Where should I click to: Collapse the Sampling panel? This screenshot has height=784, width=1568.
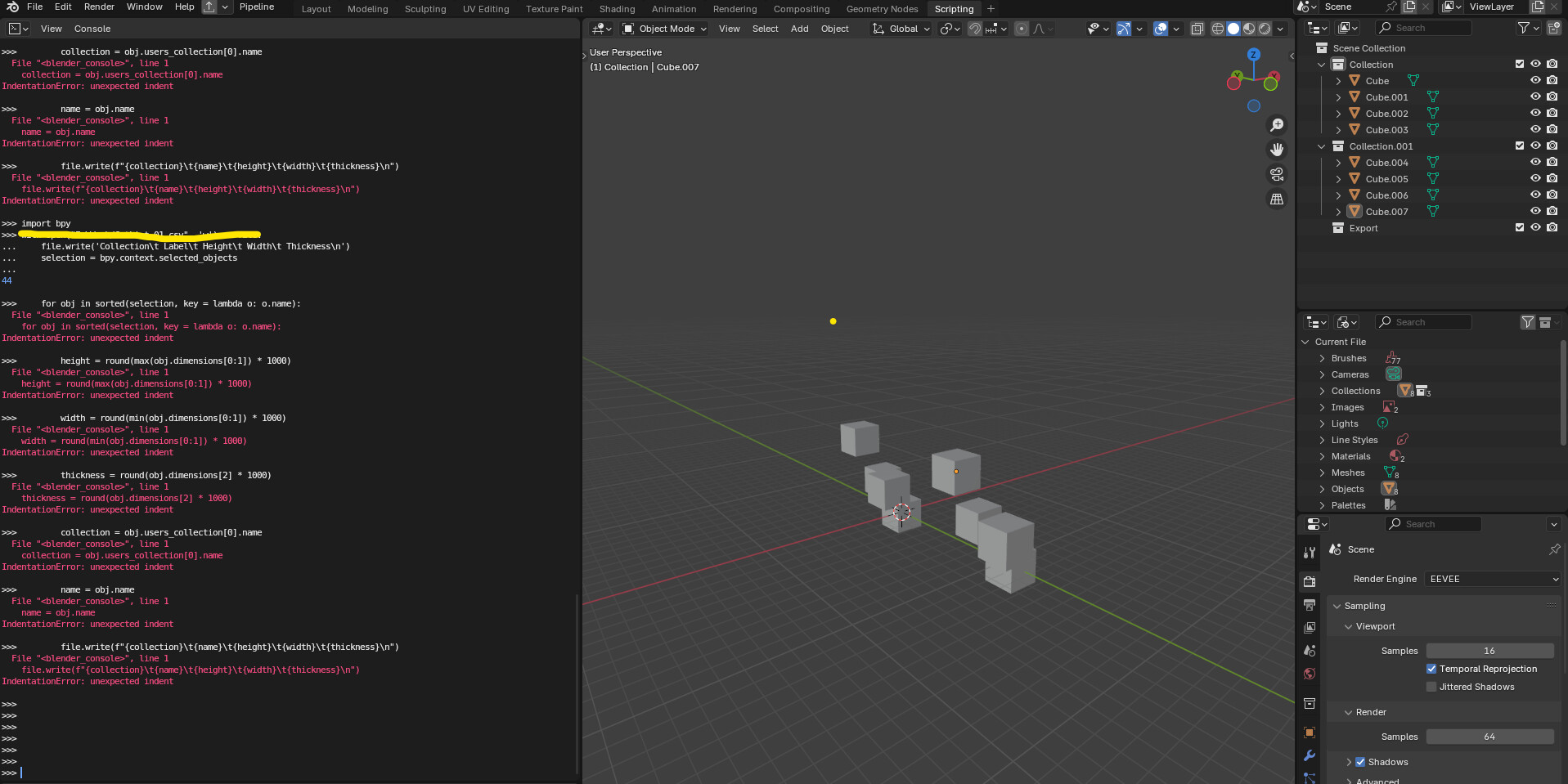1337,606
